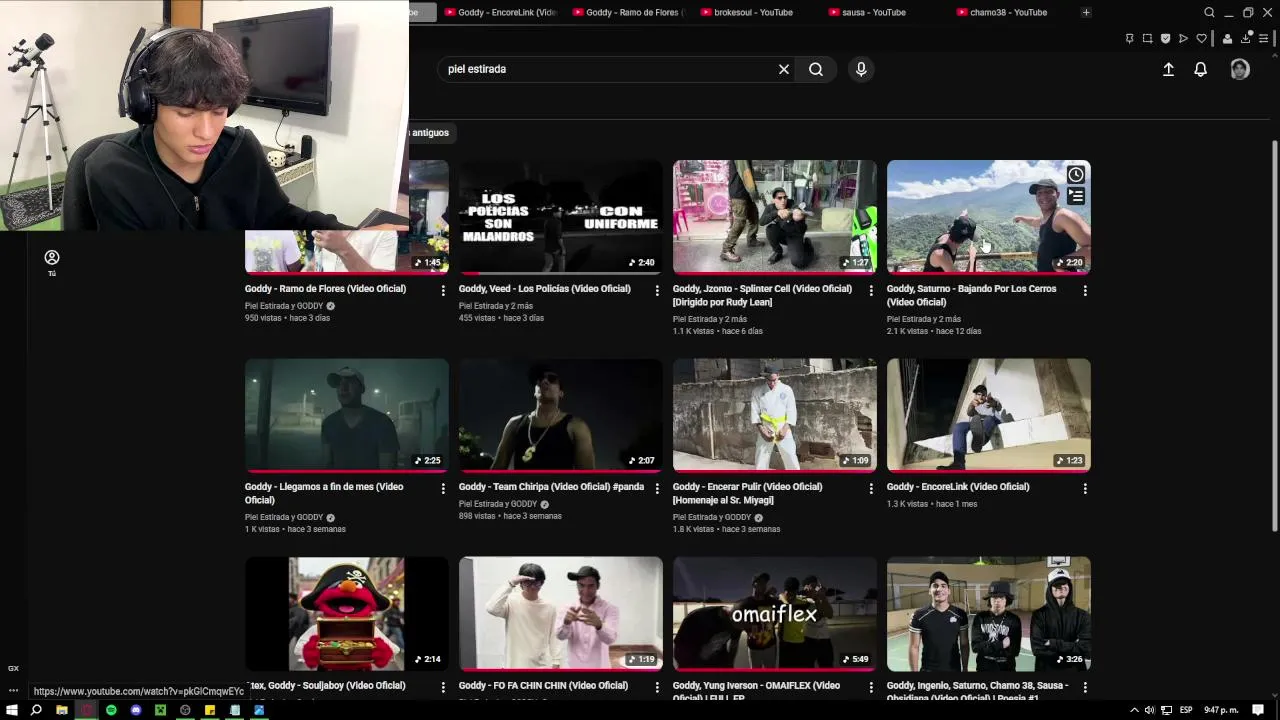Open the easy setup sliders icon
The width and height of the screenshot is (1280, 720).
(x=1263, y=38)
